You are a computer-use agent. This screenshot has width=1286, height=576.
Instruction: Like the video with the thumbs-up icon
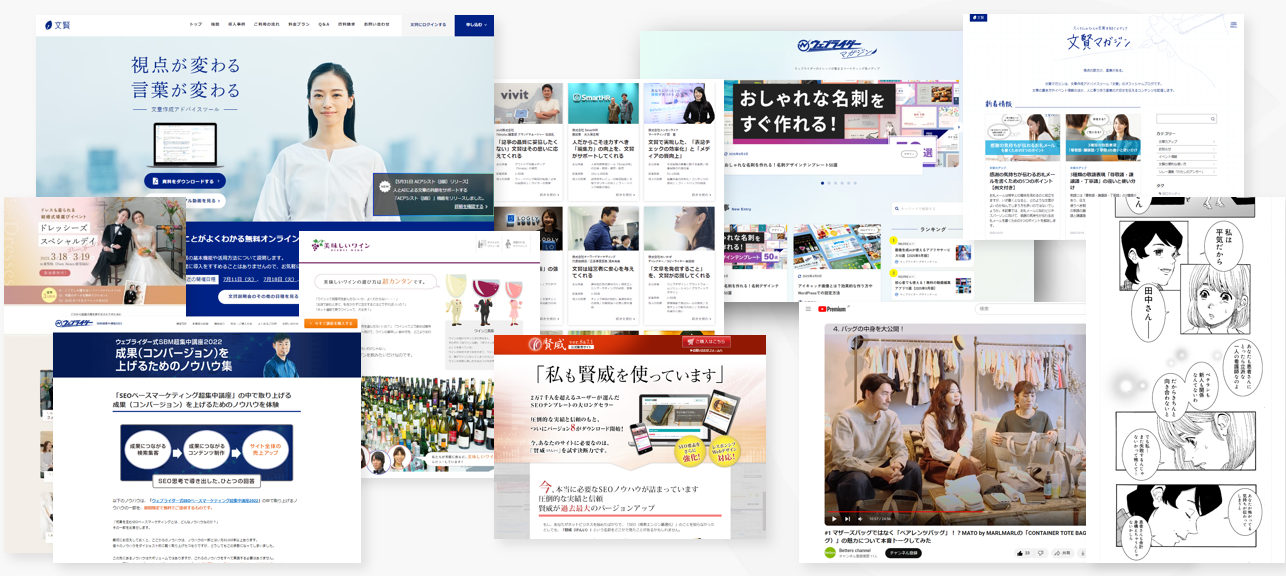click(1019, 552)
